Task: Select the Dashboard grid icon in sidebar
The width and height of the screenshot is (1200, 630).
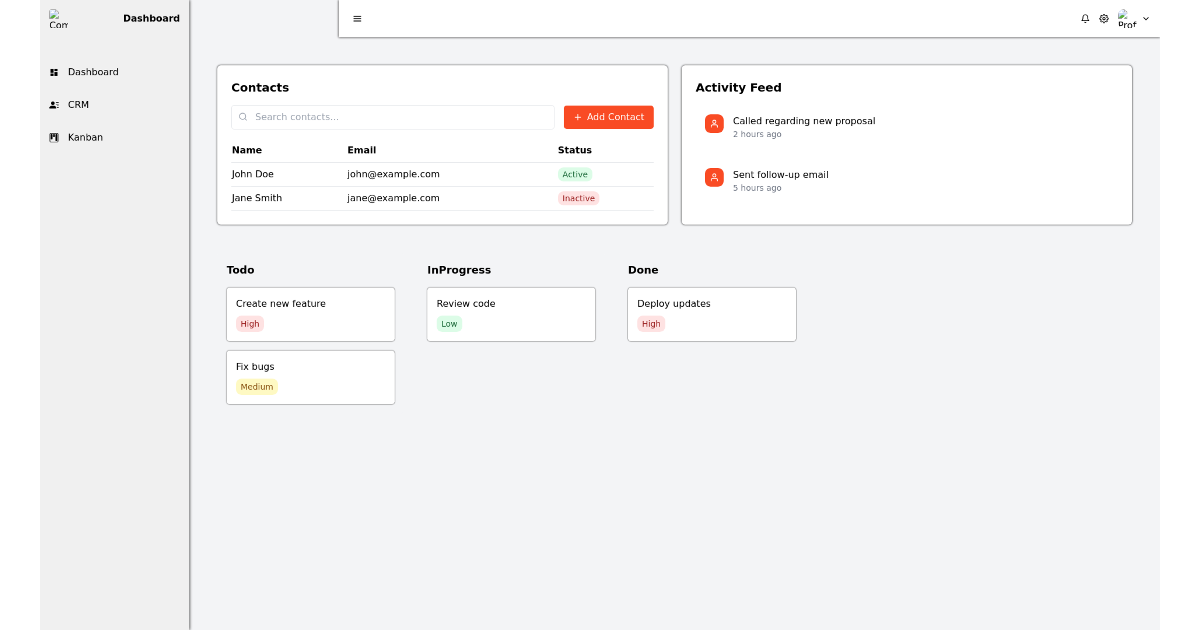Action: pyautogui.click(x=53, y=71)
